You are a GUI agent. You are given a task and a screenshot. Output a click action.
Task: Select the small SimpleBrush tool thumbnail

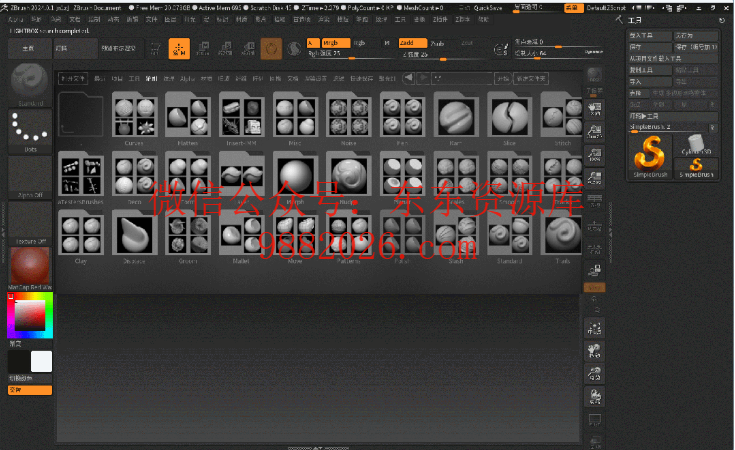click(x=696, y=168)
